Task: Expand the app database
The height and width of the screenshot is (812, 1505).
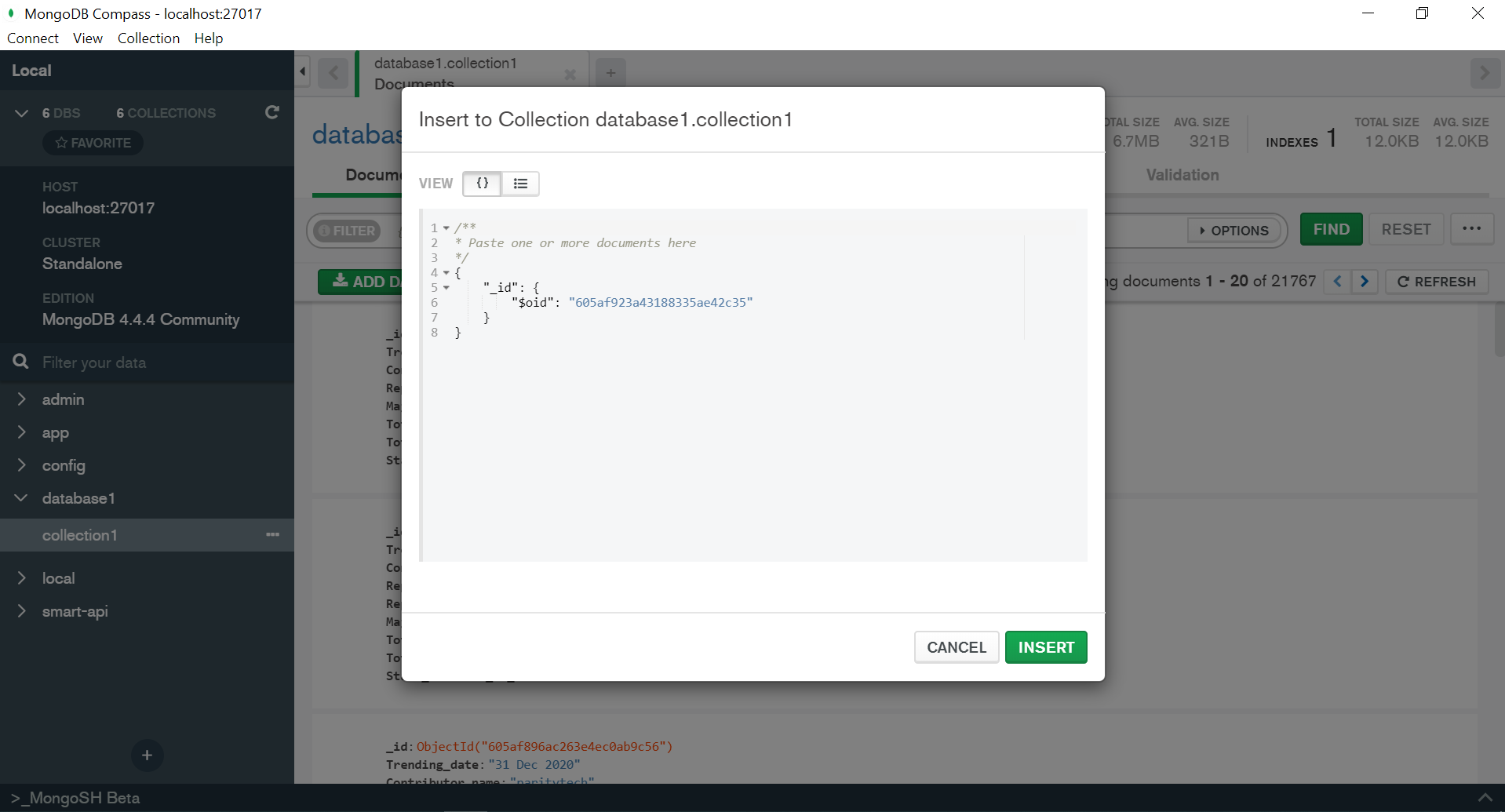Action: [22, 432]
